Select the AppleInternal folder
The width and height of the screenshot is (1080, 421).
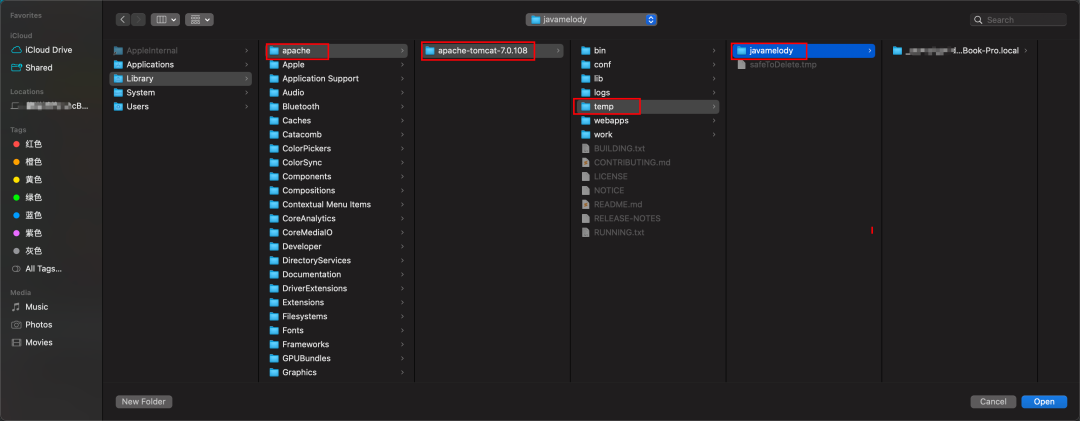pos(180,50)
